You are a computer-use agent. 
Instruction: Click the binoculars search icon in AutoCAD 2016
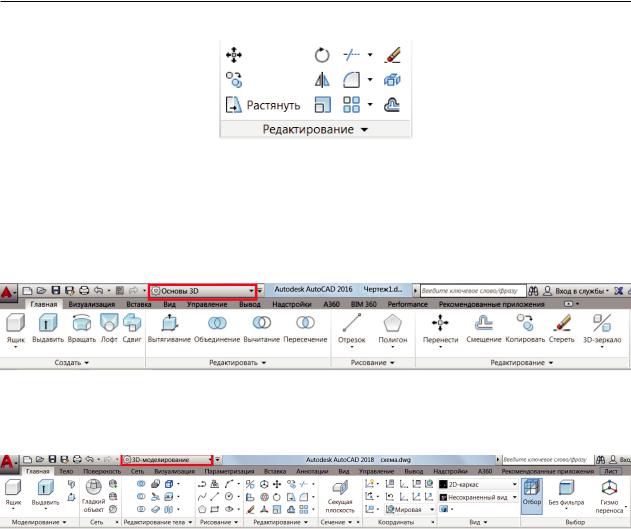(533, 290)
